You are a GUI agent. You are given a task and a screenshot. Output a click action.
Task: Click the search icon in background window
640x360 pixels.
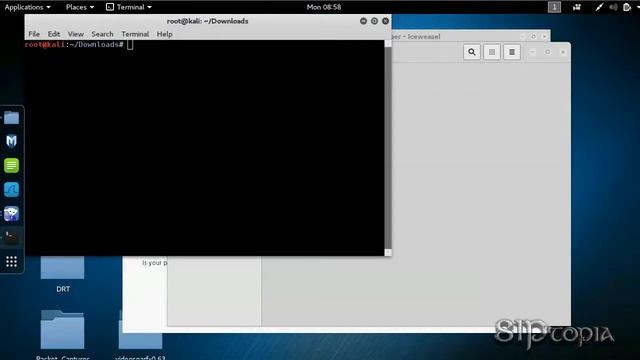472,52
